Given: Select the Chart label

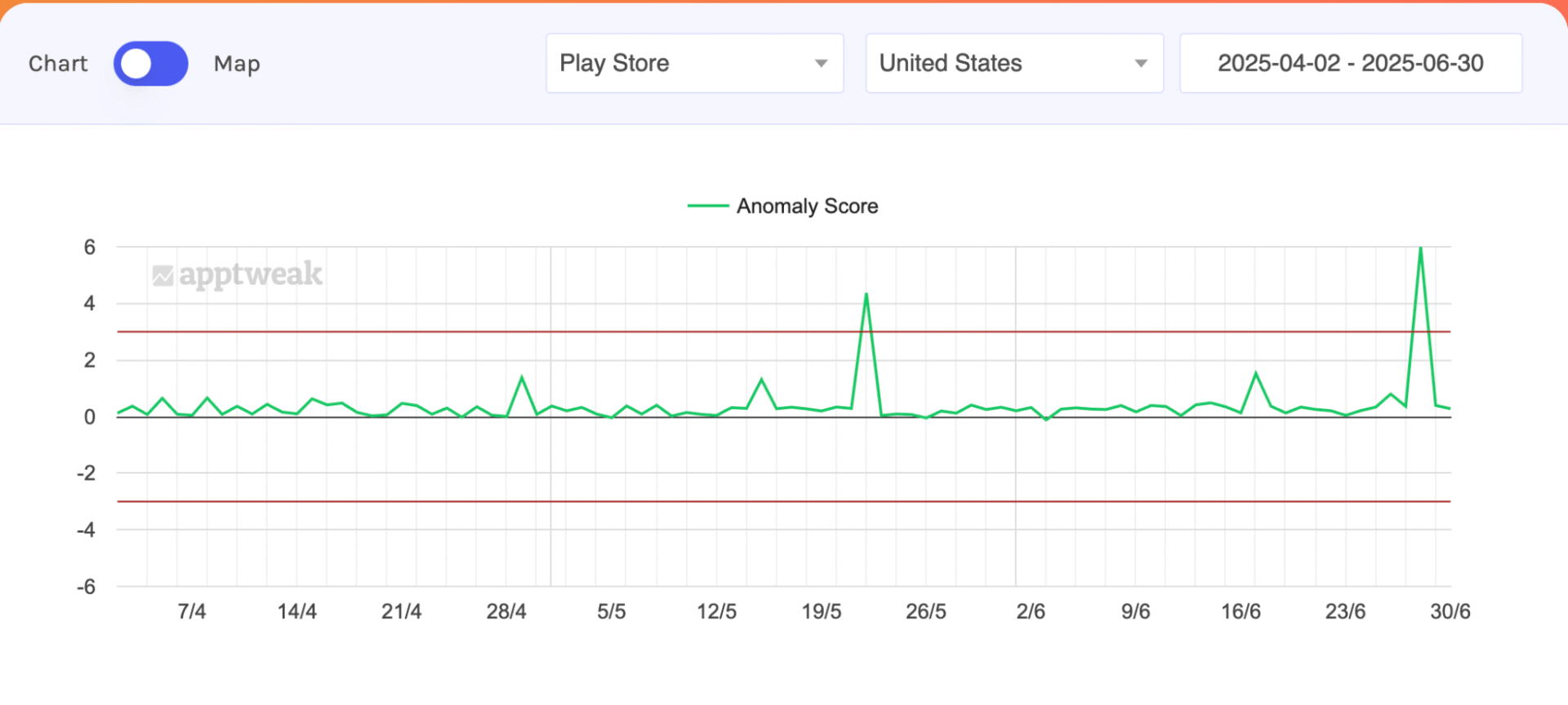Looking at the screenshot, I should coord(58,64).
